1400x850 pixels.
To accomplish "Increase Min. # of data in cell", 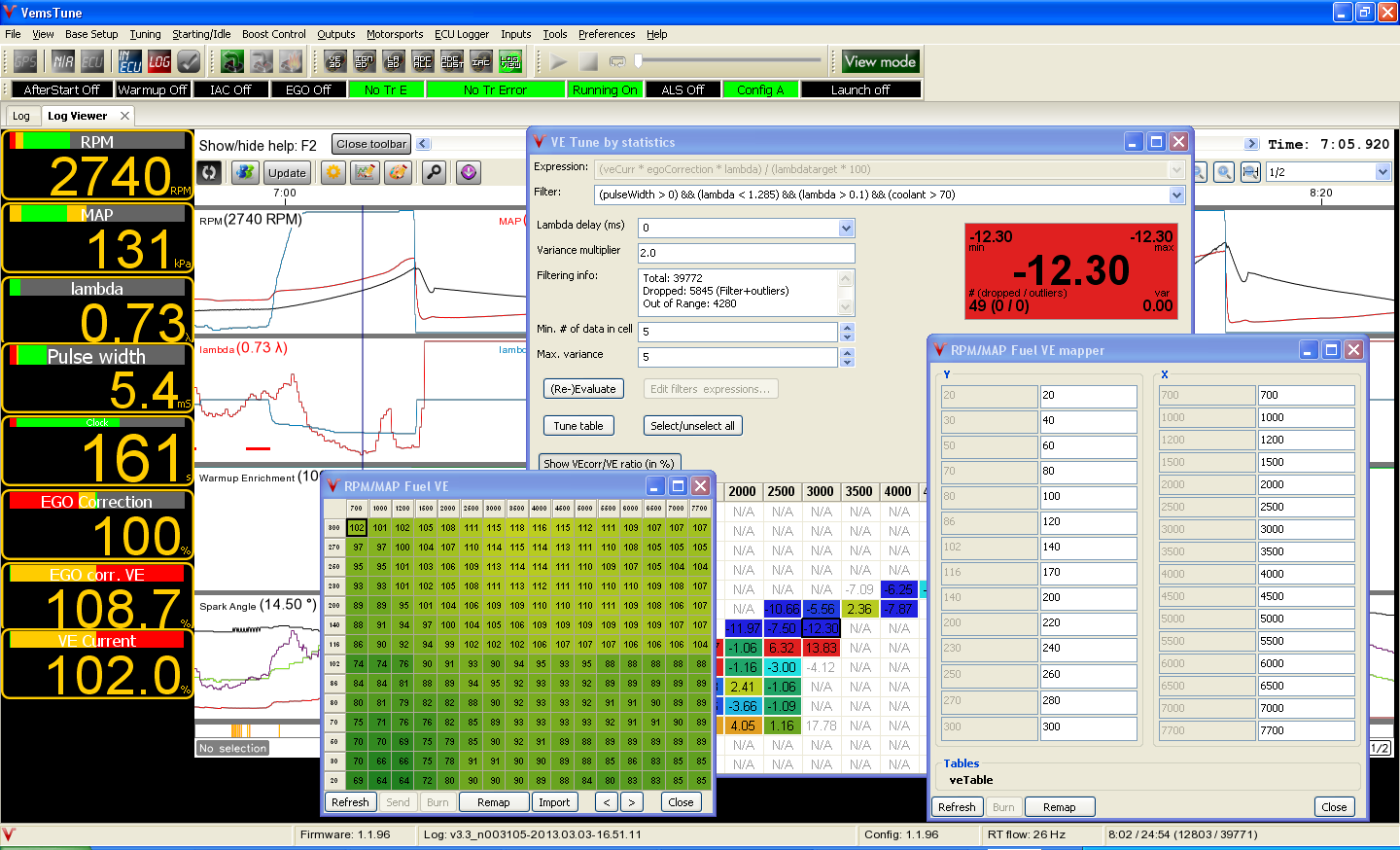I will pos(847,327).
